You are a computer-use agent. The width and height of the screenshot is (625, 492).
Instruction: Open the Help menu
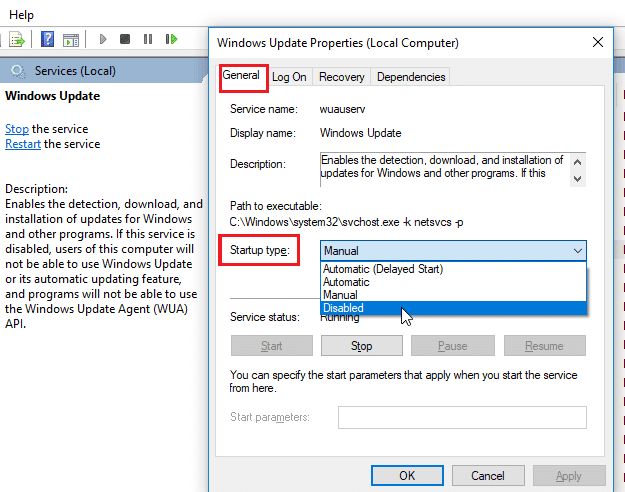(x=21, y=15)
